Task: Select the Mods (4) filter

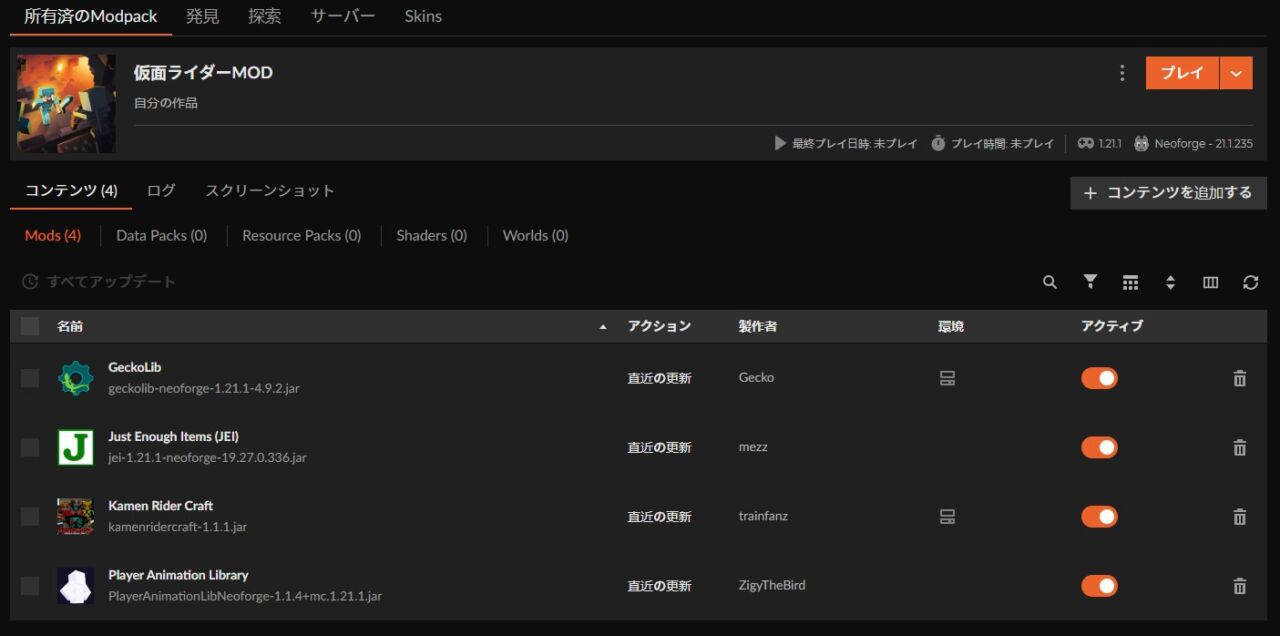Action: point(53,236)
